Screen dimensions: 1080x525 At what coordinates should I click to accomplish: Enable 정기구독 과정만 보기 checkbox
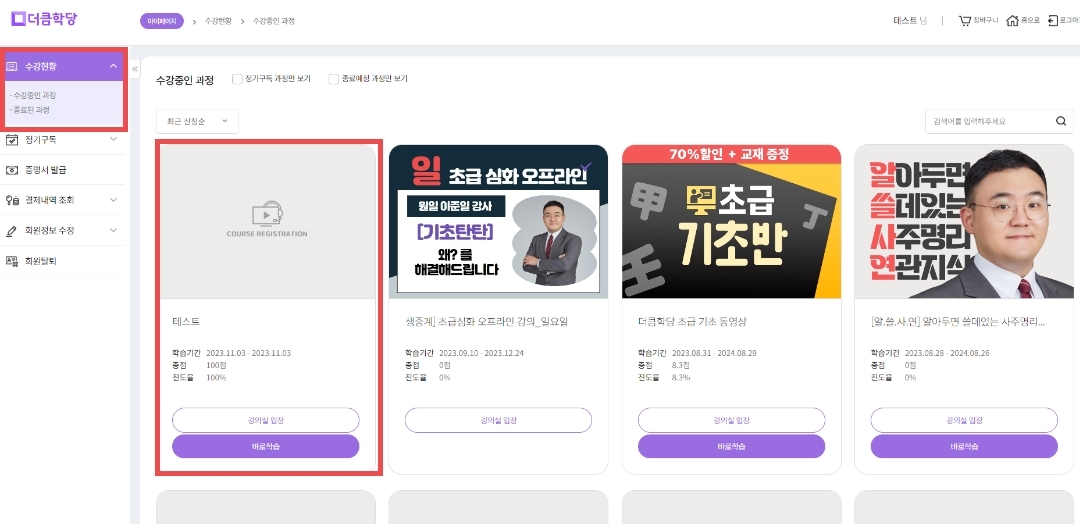click(x=238, y=79)
